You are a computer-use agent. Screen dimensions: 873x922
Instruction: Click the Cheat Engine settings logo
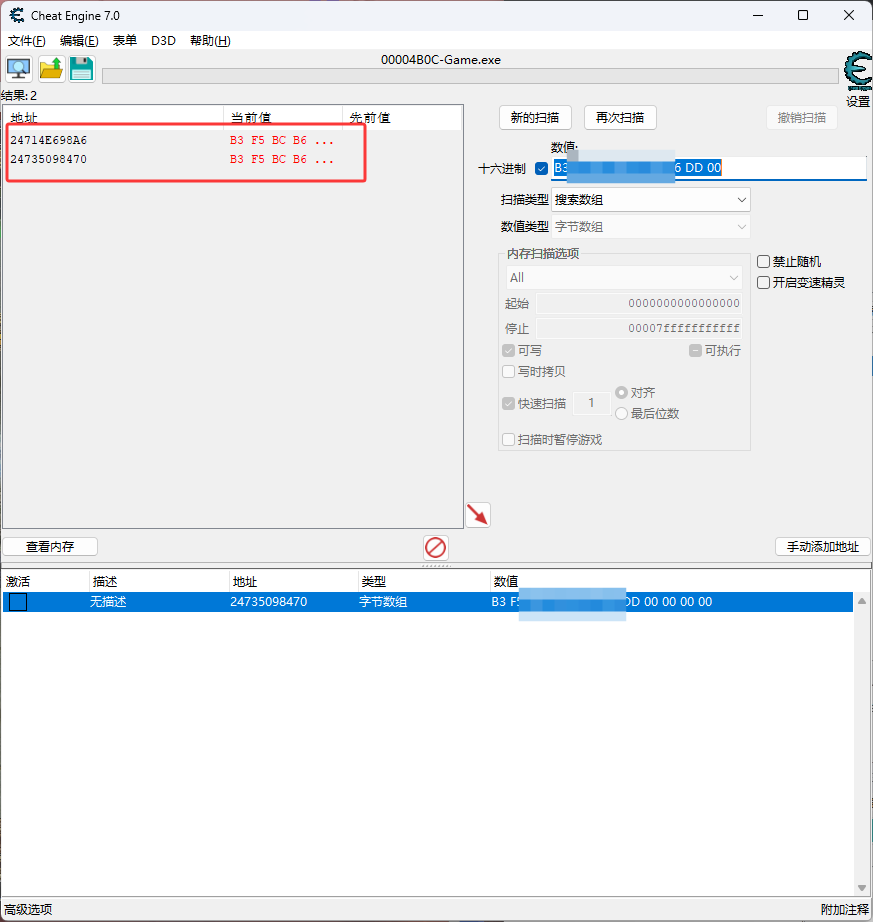(858, 71)
